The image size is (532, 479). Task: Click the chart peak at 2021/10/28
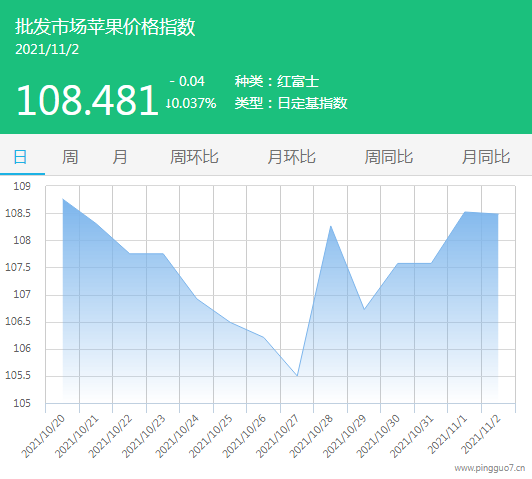pyautogui.click(x=330, y=226)
